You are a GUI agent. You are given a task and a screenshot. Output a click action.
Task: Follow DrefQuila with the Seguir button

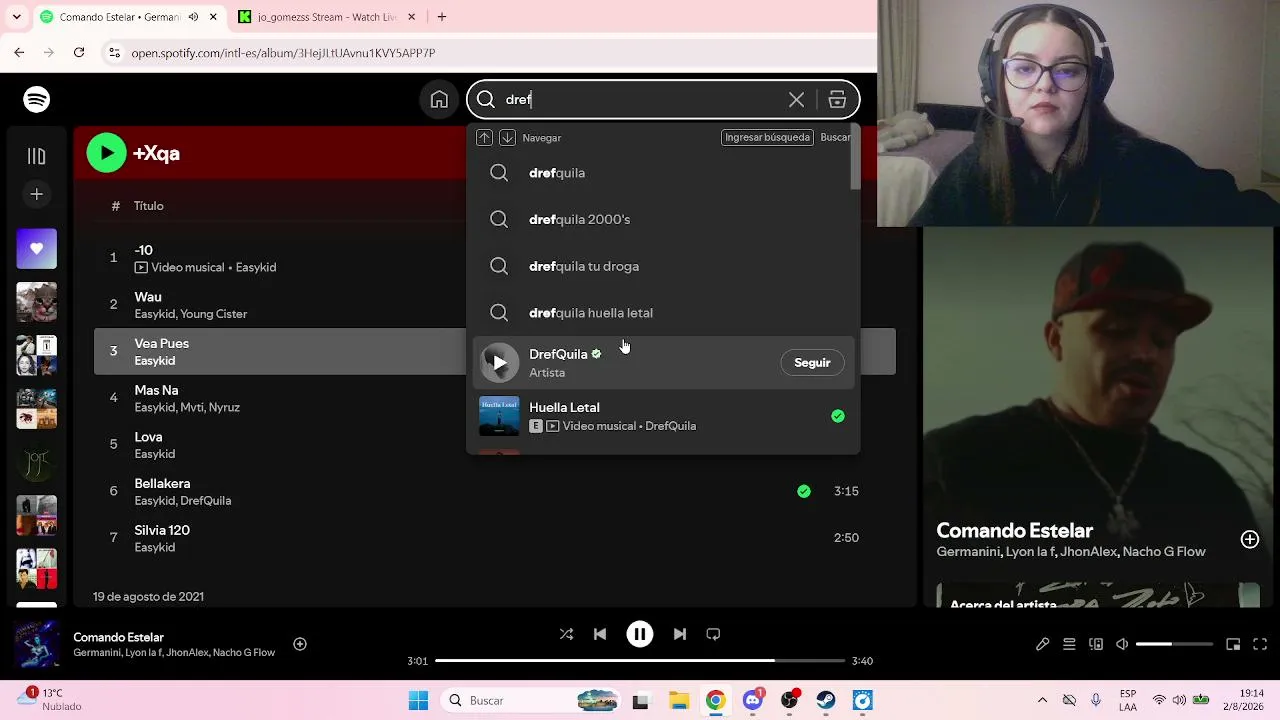click(x=812, y=363)
